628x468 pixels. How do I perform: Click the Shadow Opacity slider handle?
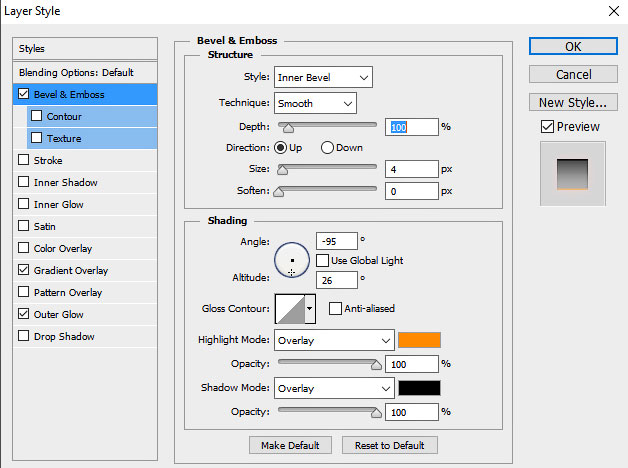click(x=376, y=412)
